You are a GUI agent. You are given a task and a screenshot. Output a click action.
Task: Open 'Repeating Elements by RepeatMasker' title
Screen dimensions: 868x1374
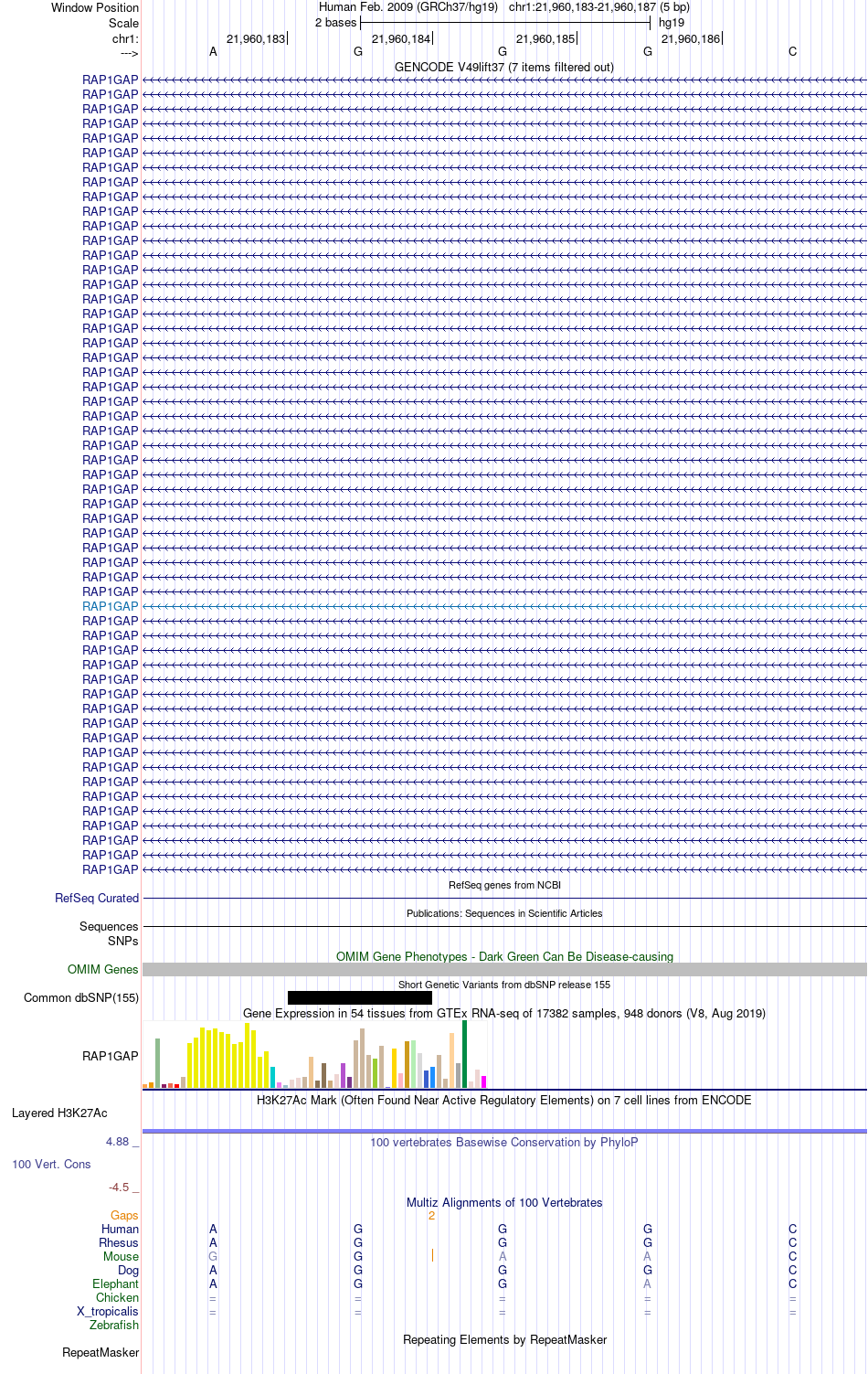pos(504,1339)
